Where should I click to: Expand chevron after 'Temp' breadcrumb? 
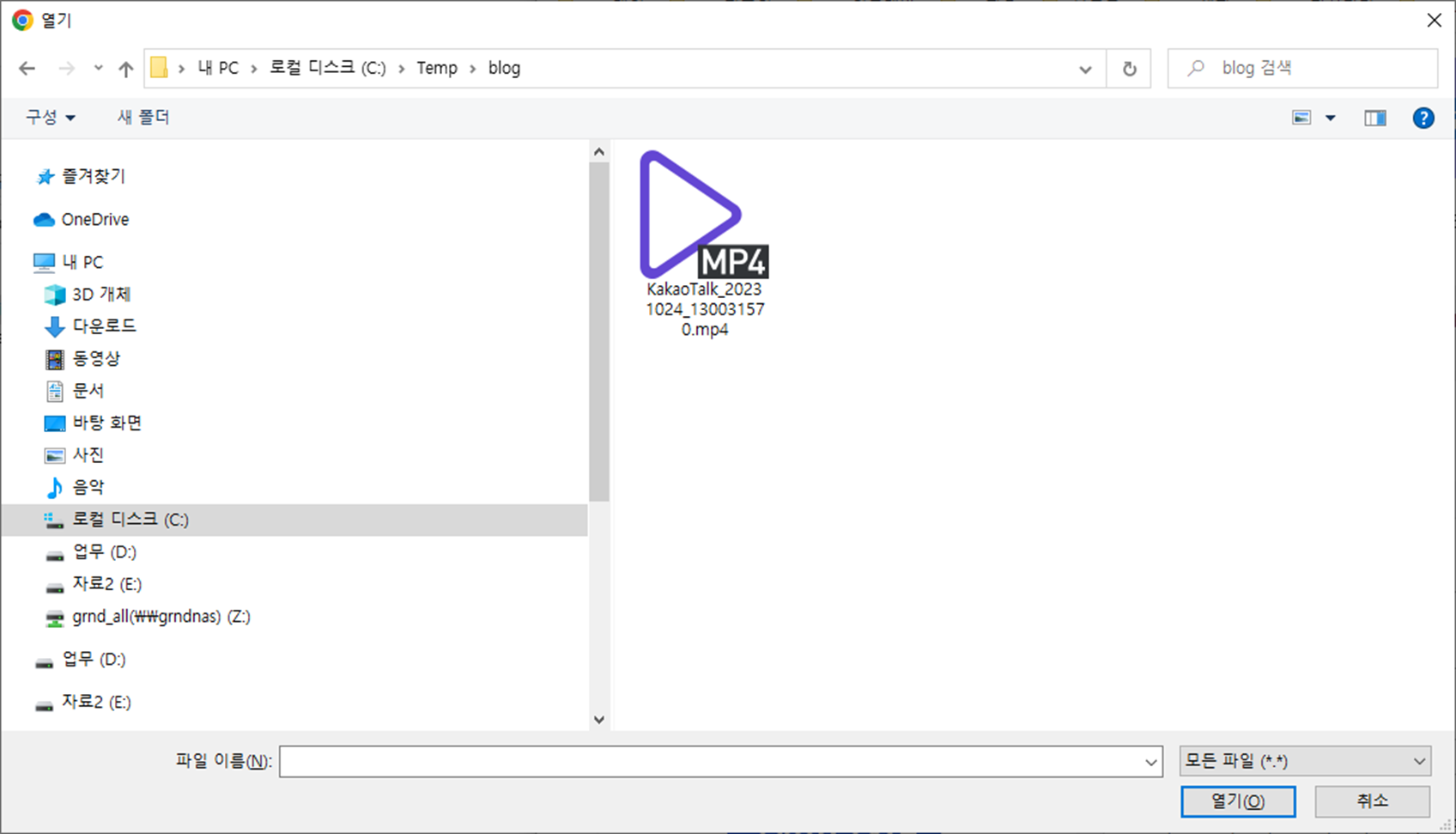pos(473,69)
